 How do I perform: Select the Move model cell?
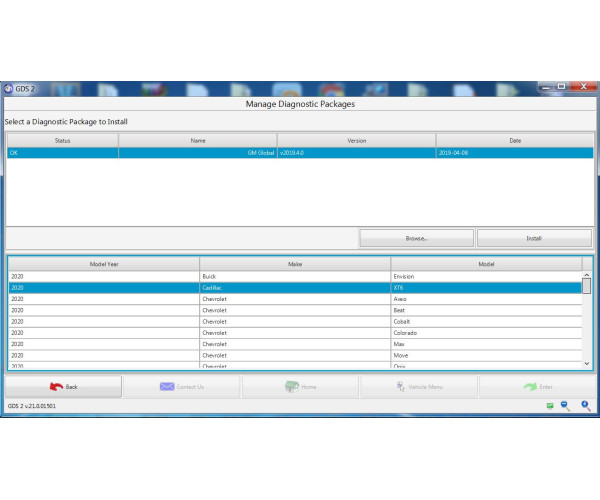tap(486, 355)
